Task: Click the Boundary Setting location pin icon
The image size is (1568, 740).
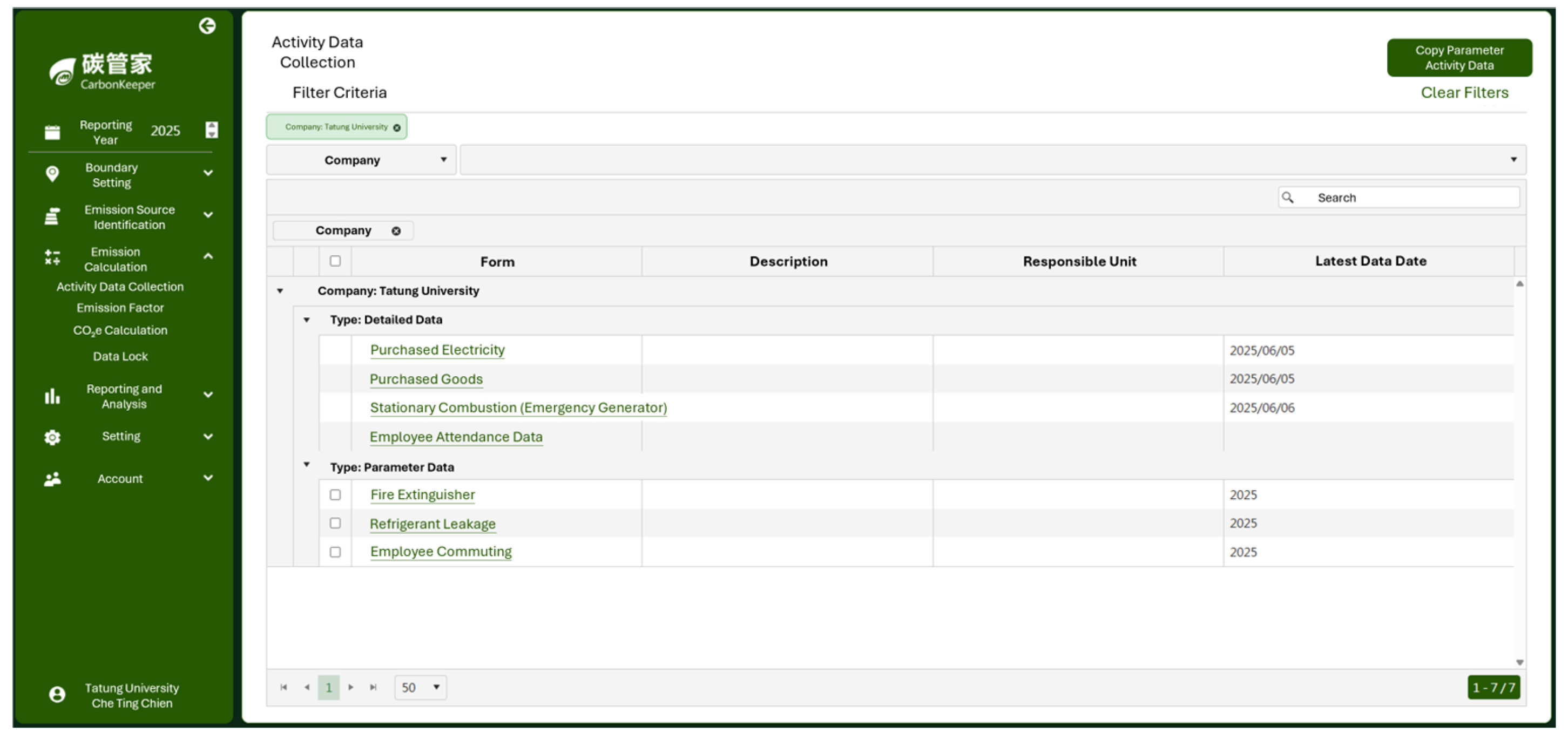Action: (52, 174)
